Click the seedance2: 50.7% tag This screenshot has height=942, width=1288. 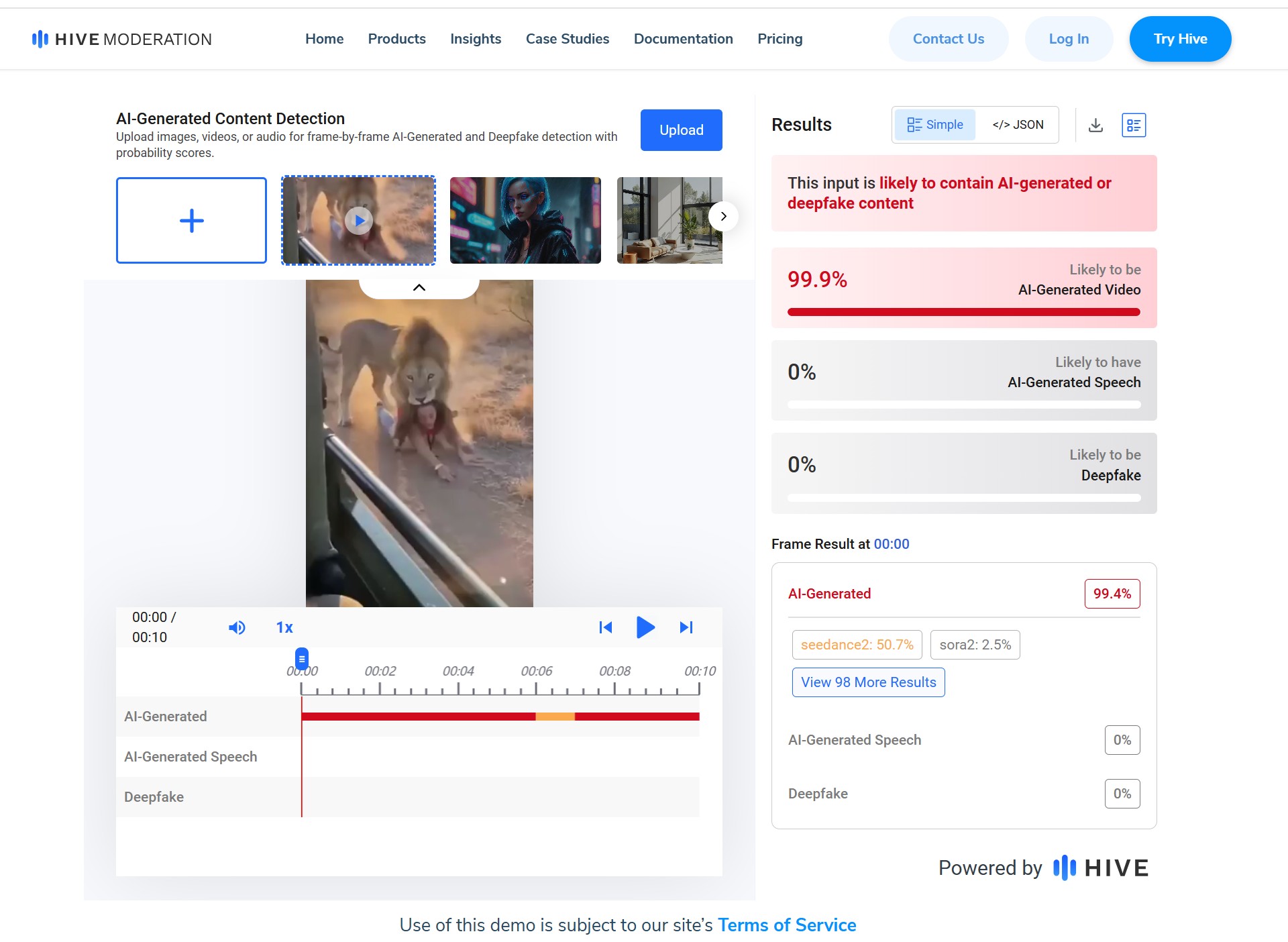coord(857,645)
